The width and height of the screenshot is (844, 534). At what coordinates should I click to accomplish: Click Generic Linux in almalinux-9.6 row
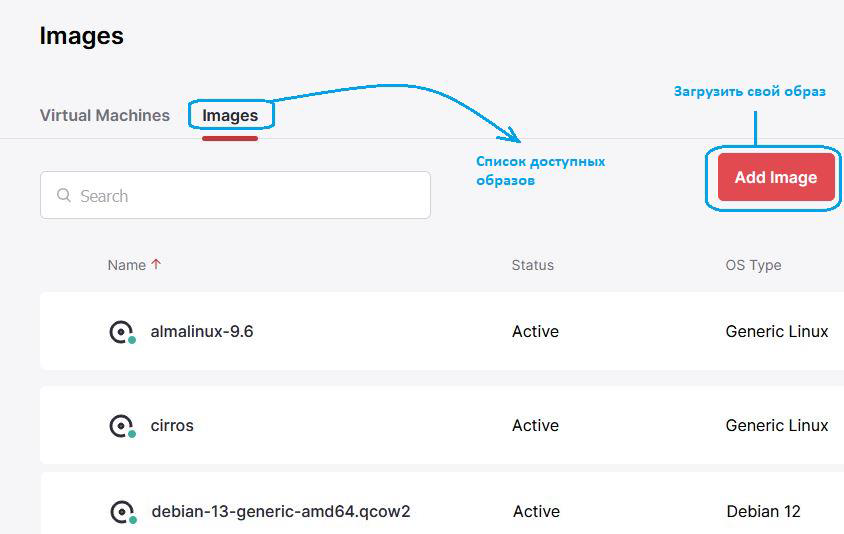777,331
